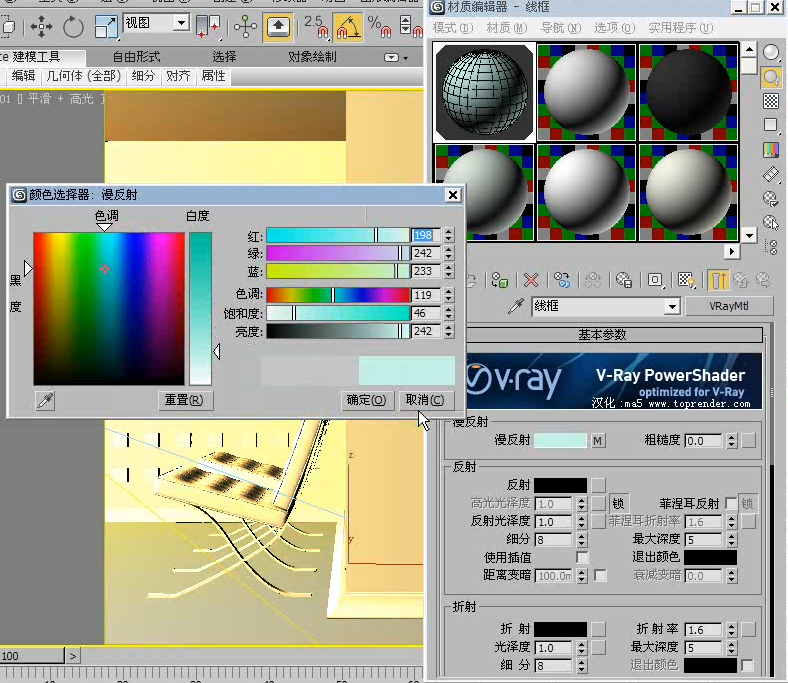Open material editor Options icon
Screen dimensions: 788x683
pyautogui.click(x=771, y=198)
